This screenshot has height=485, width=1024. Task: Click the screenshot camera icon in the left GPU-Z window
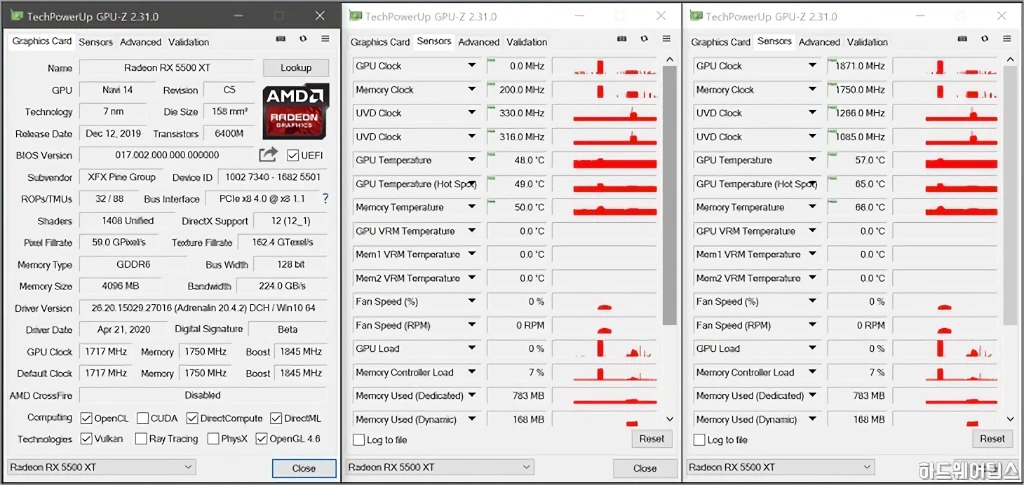click(281, 39)
